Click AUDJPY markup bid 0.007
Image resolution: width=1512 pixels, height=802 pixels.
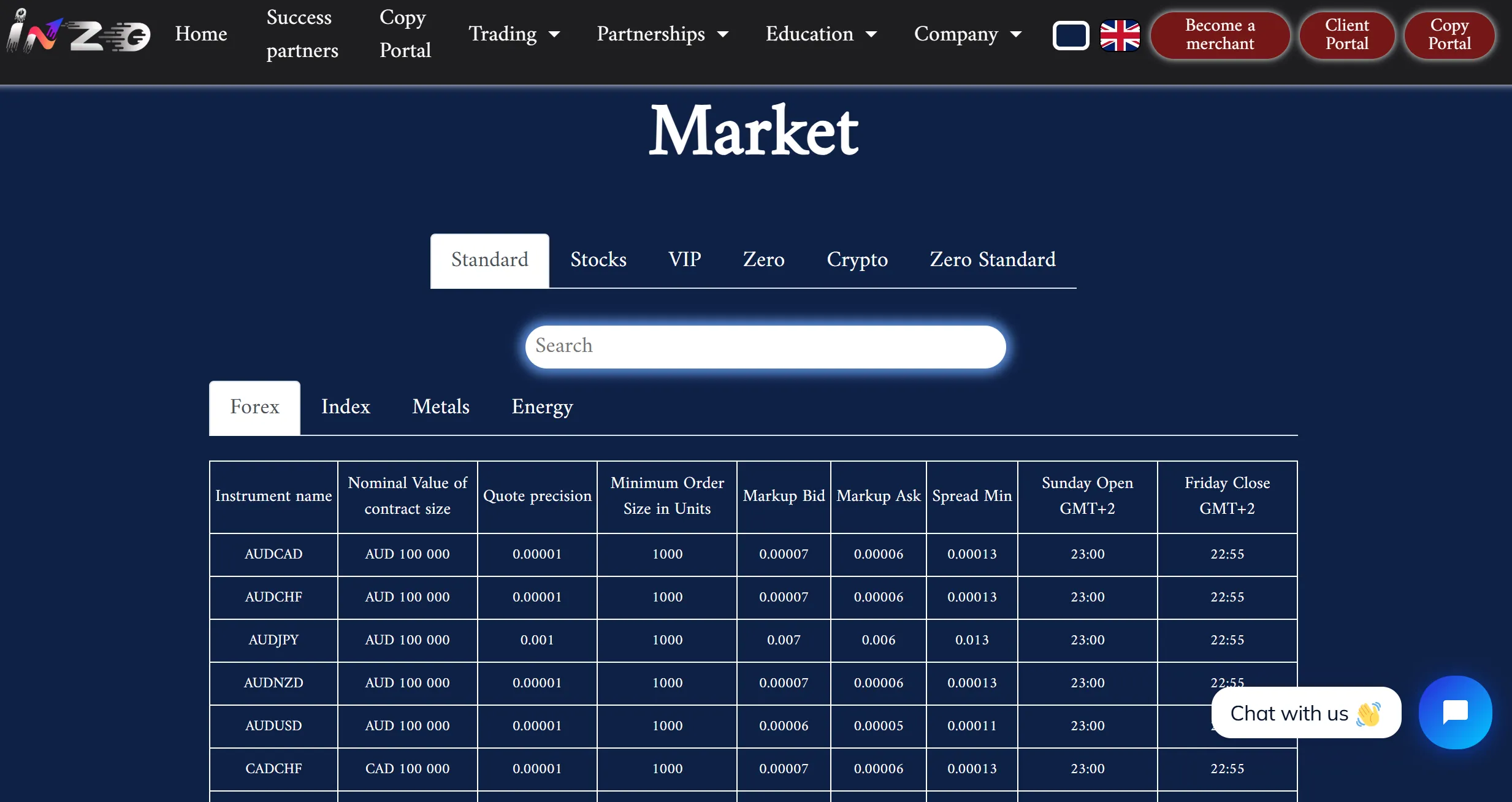[784, 640]
